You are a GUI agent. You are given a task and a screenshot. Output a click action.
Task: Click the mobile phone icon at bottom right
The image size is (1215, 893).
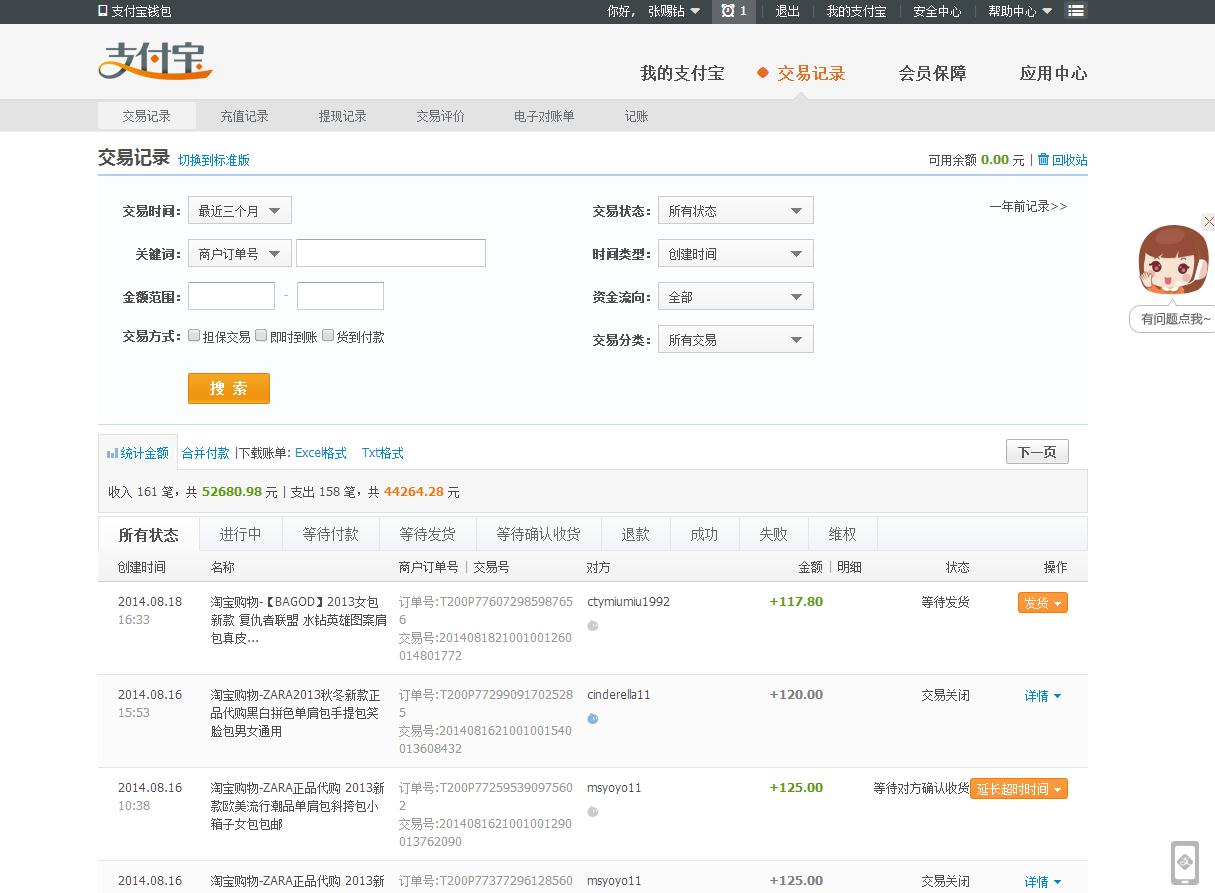point(1185,862)
